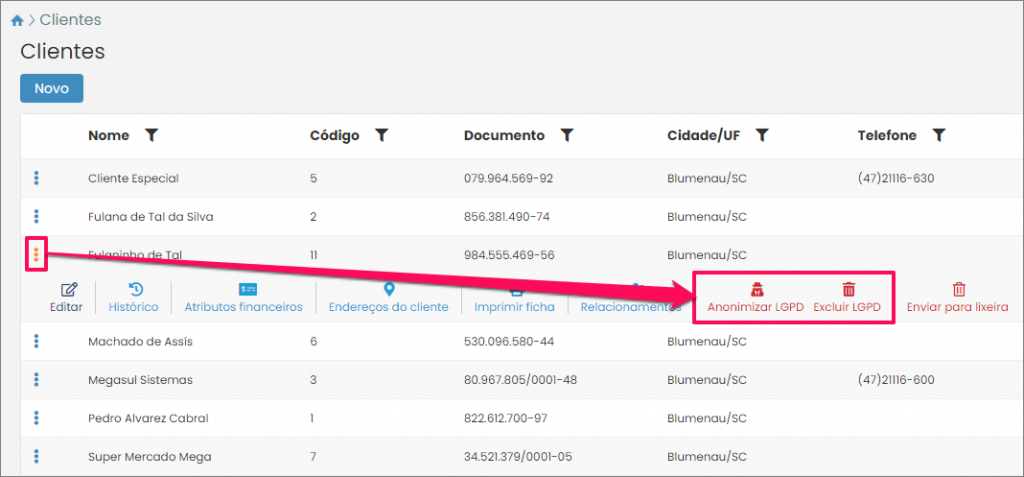Filter by the Telefone column
The width and height of the screenshot is (1024, 477).
[x=939, y=135]
